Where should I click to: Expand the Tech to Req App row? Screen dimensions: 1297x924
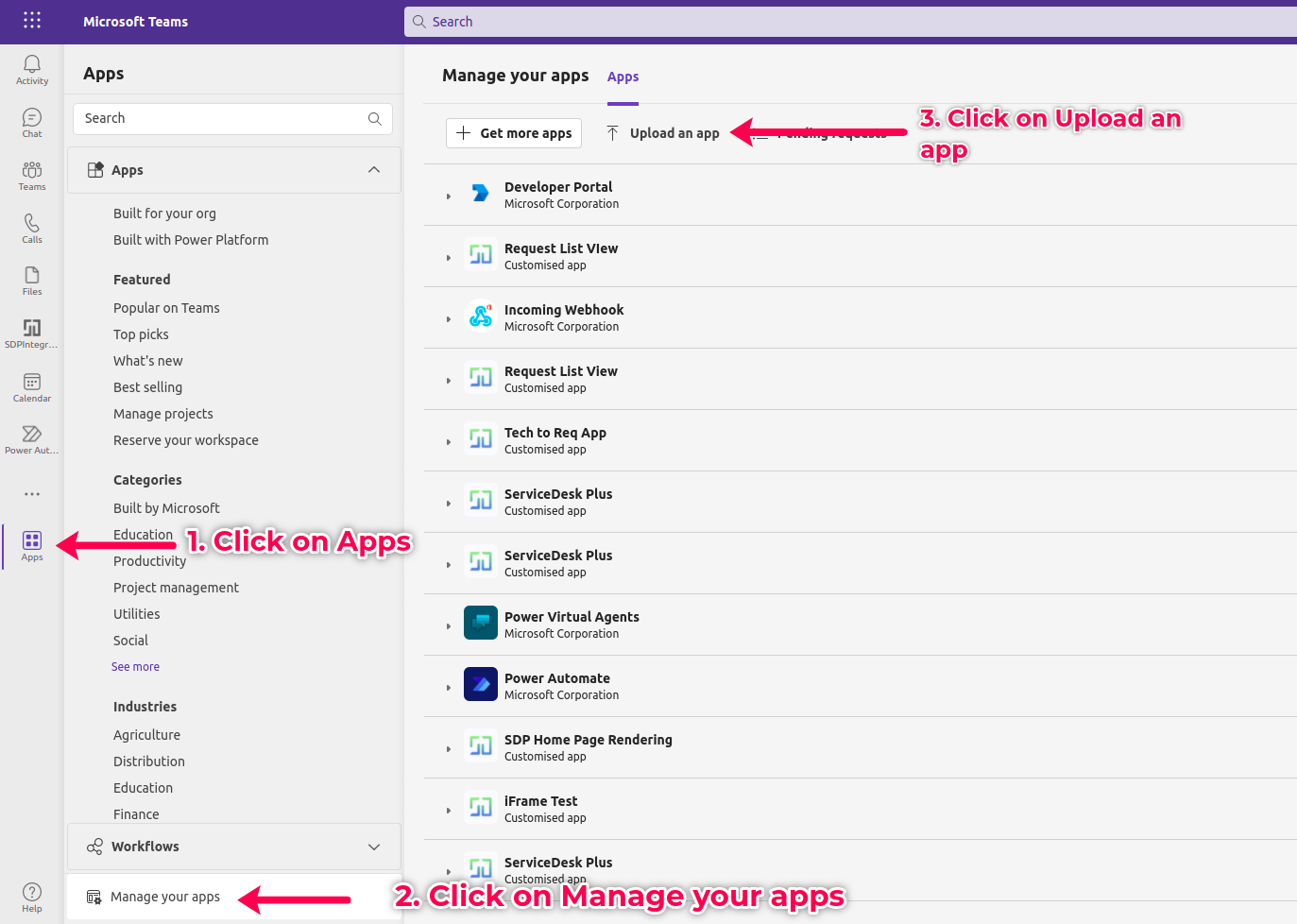point(449,442)
